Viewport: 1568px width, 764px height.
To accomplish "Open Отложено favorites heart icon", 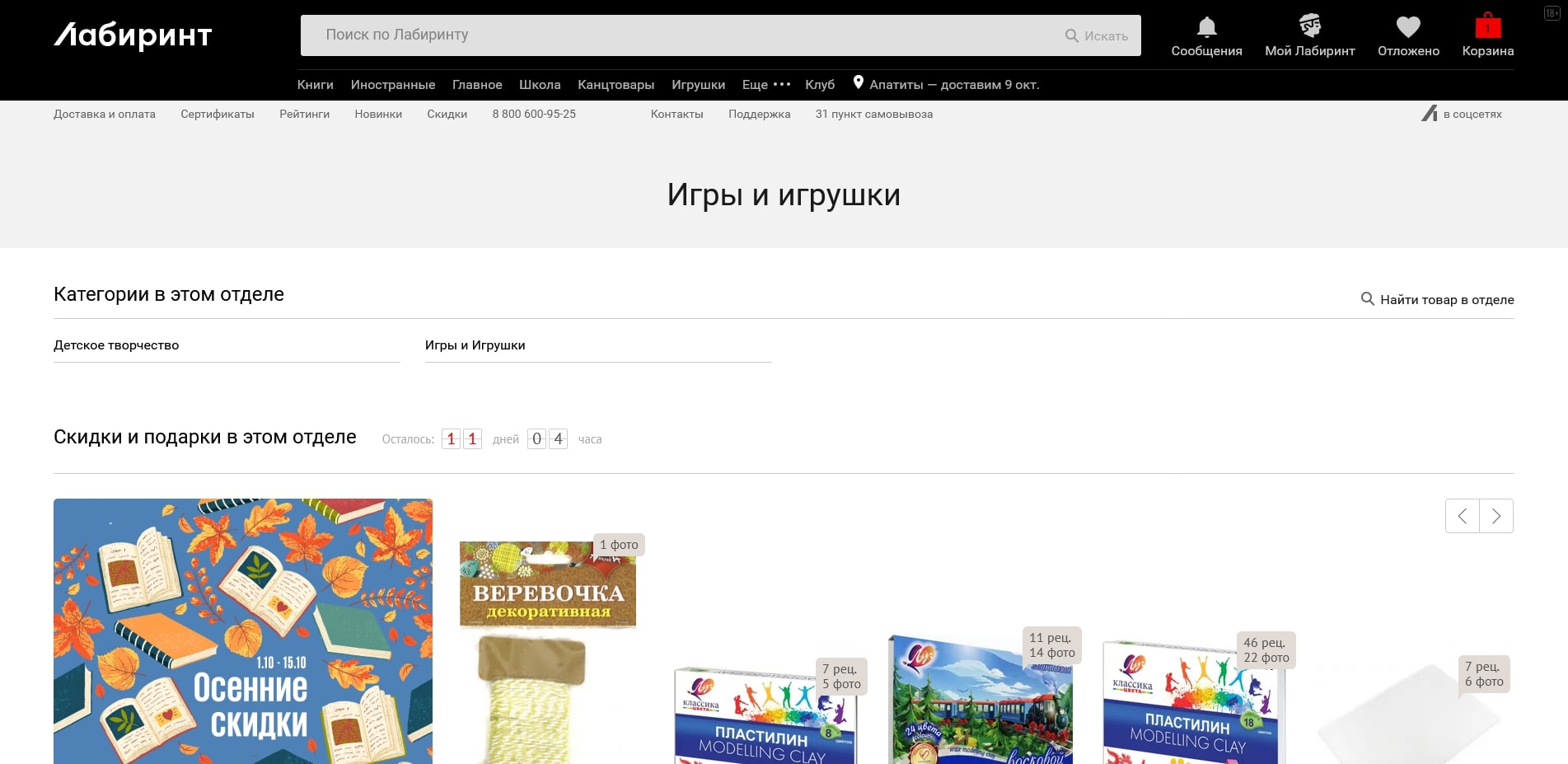I will point(1407,27).
